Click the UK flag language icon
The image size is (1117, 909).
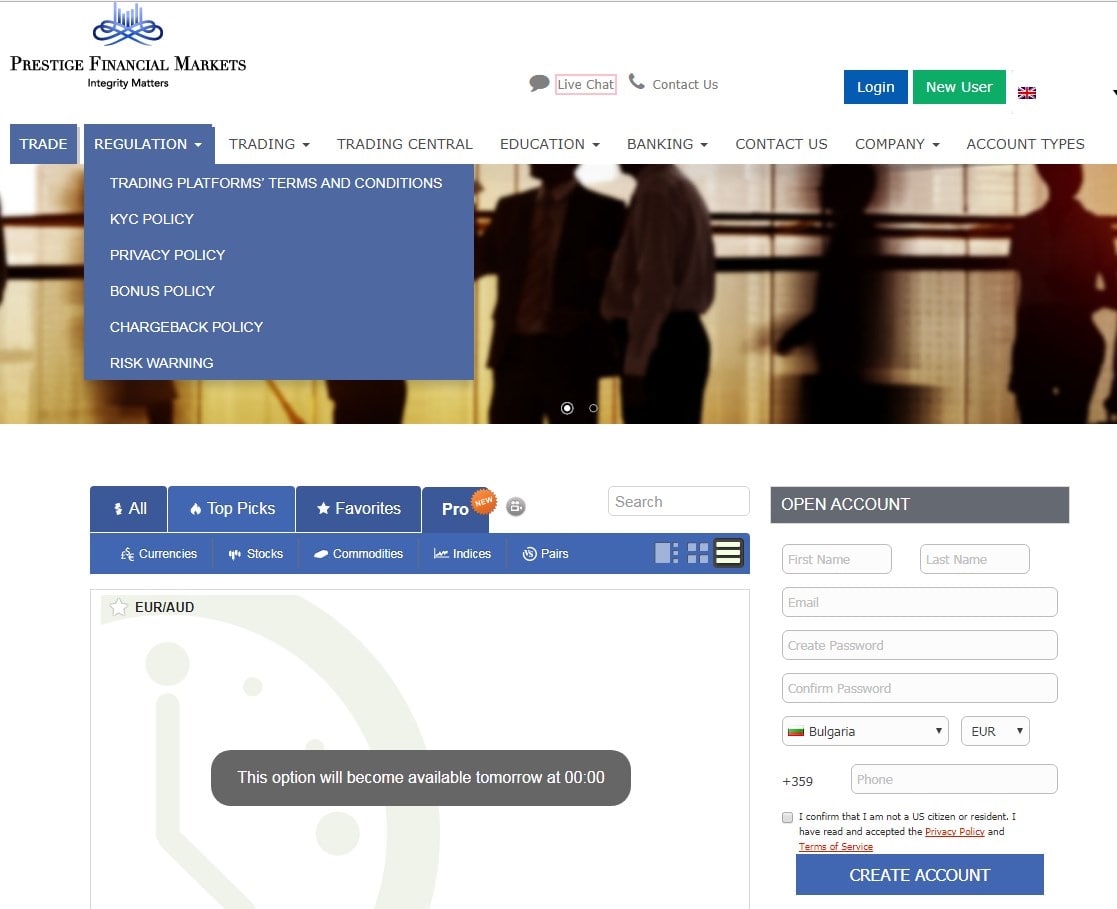[1027, 93]
